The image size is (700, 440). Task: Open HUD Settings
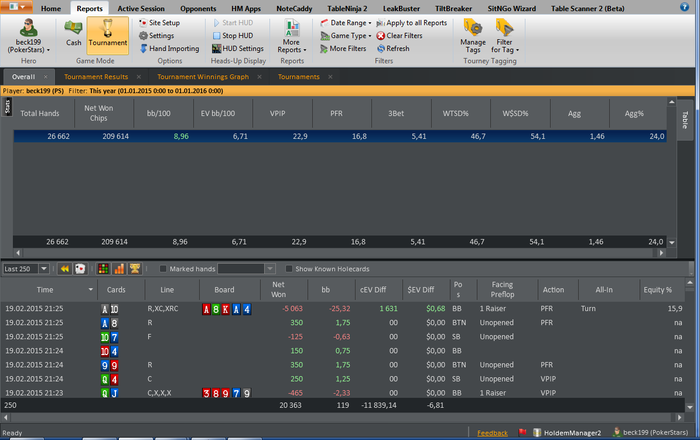pos(238,49)
